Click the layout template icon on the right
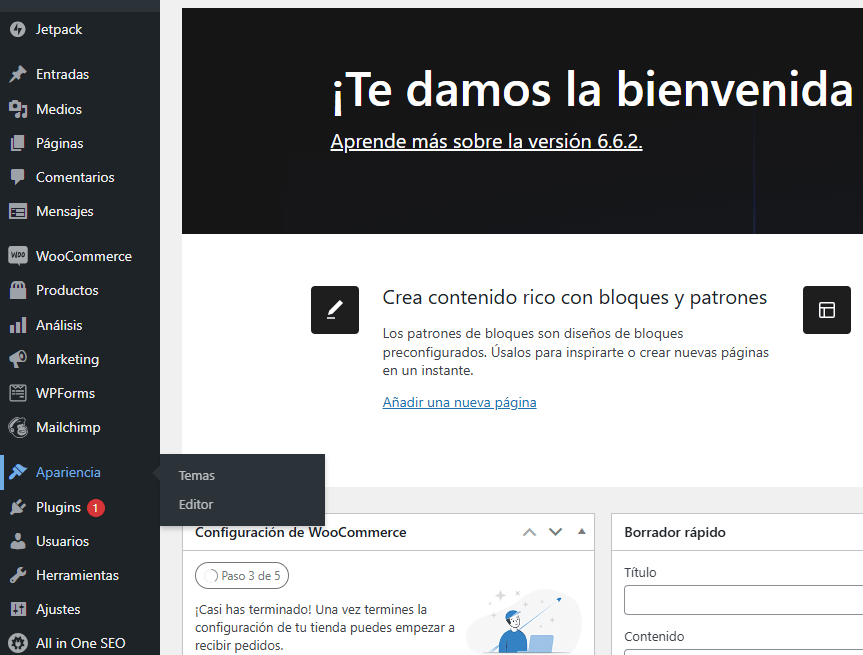The width and height of the screenshot is (863, 655). [827, 310]
